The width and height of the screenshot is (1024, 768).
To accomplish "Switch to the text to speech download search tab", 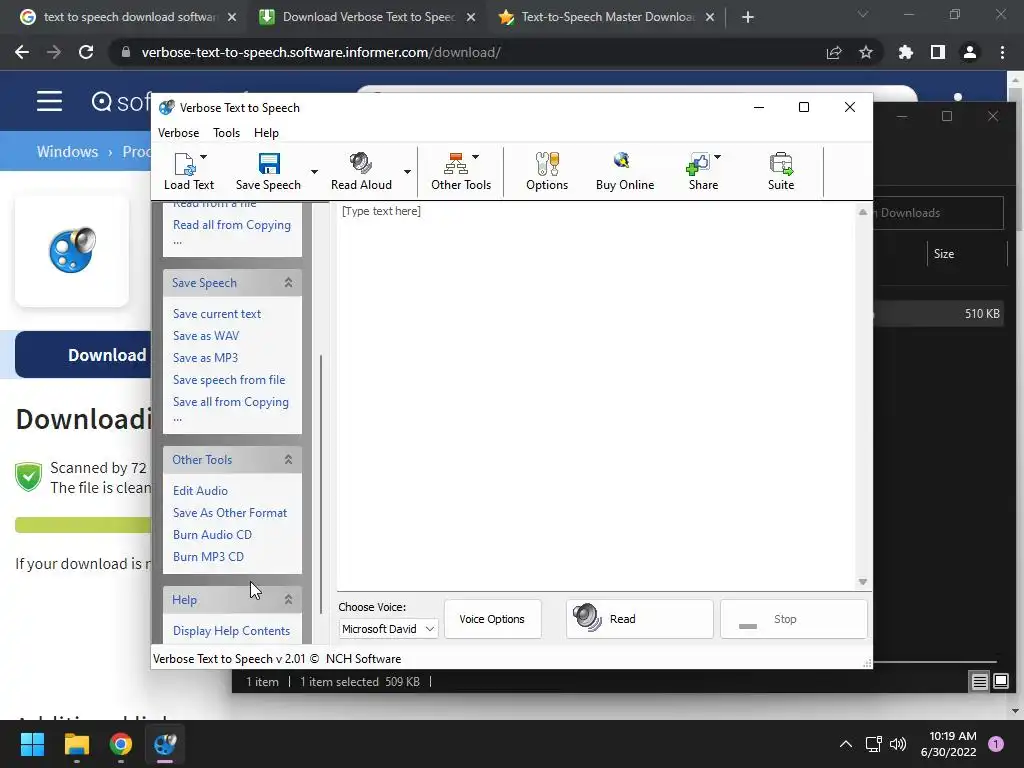I will [128, 17].
